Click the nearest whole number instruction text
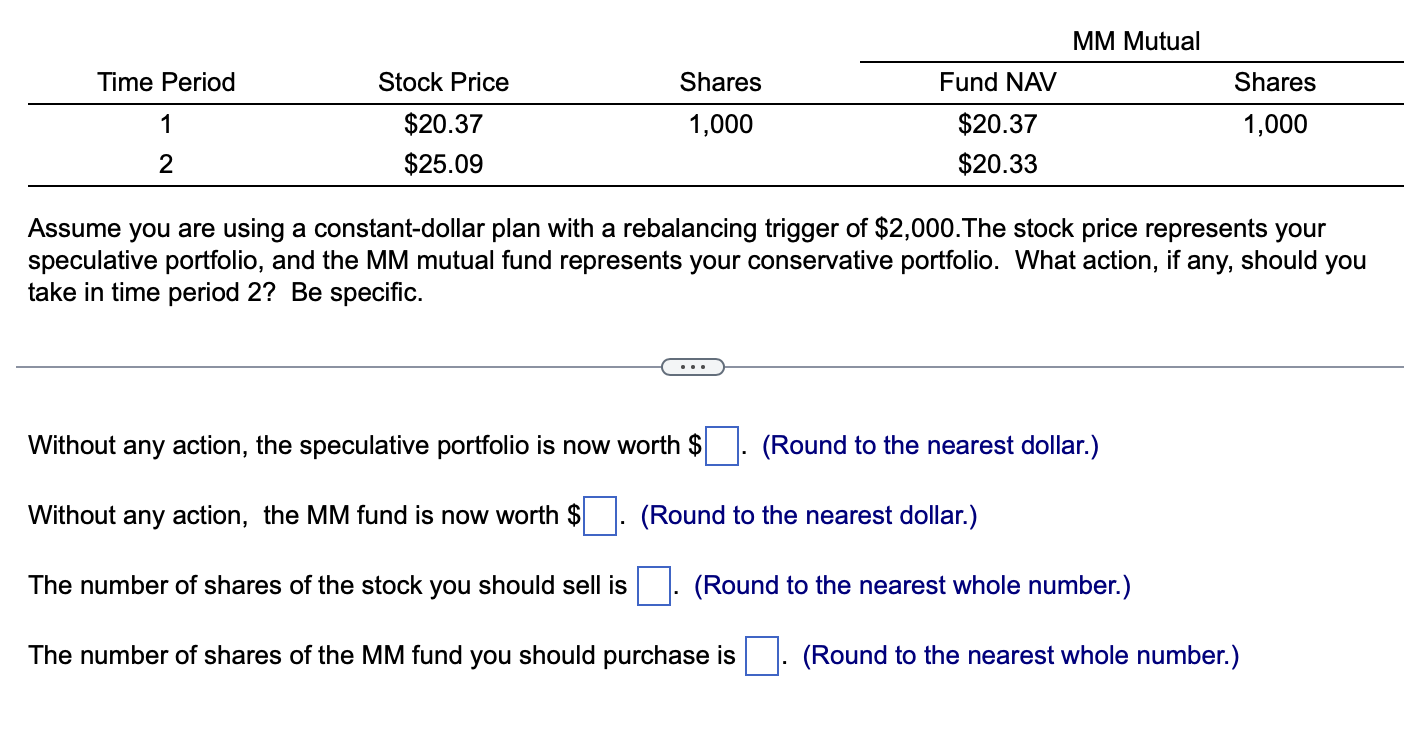1404x736 pixels. click(x=913, y=585)
